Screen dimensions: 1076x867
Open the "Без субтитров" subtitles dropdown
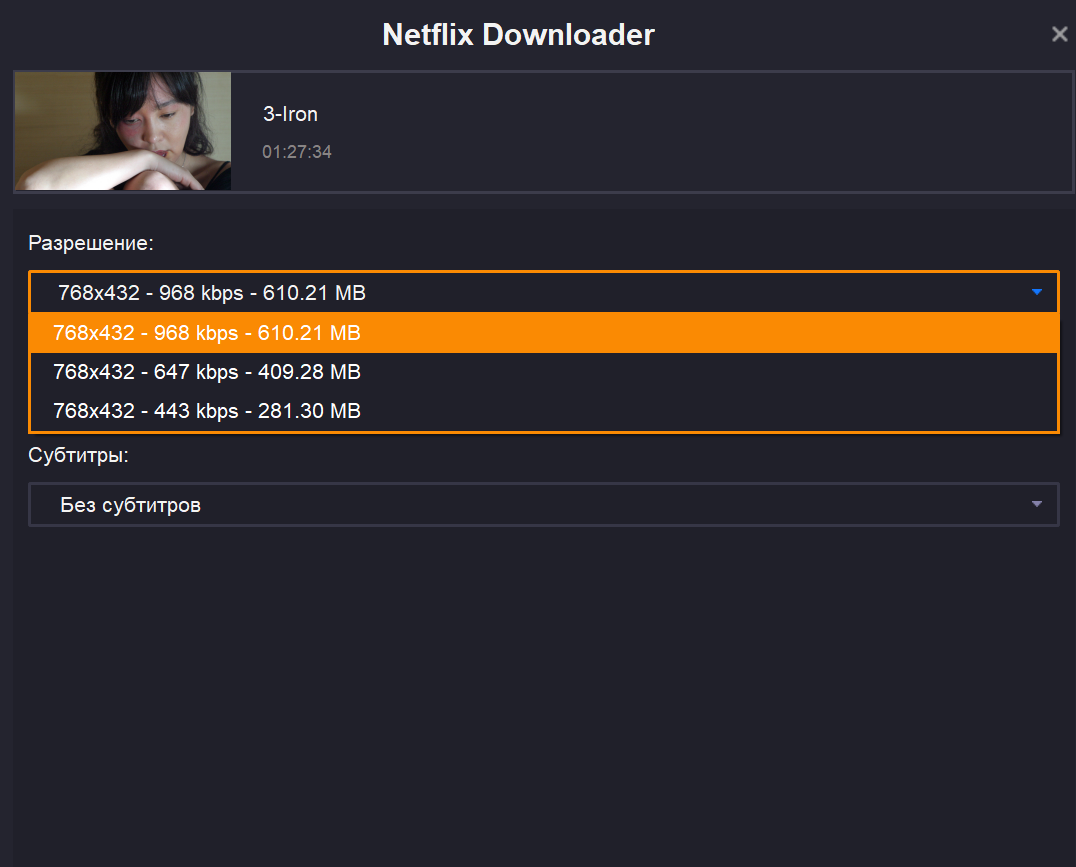pyautogui.click(x=543, y=505)
